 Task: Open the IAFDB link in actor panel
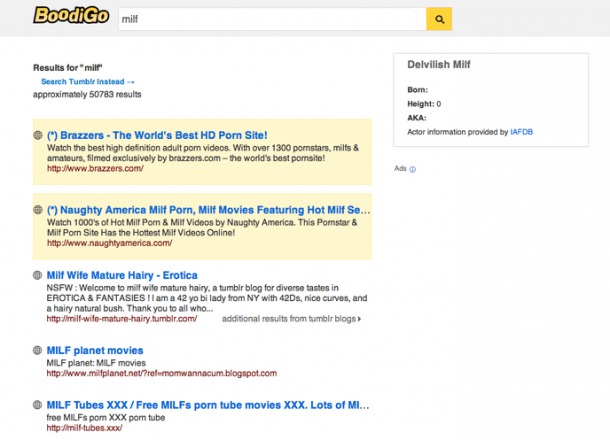[x=521, y=132]
